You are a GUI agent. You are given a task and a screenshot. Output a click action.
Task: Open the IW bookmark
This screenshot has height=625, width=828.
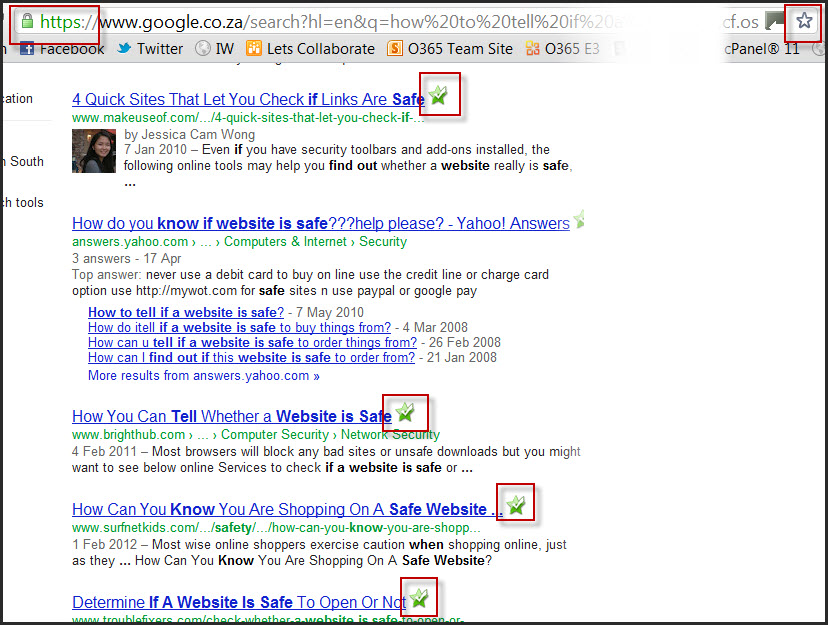pyautogui.click(x=215, y=48)
